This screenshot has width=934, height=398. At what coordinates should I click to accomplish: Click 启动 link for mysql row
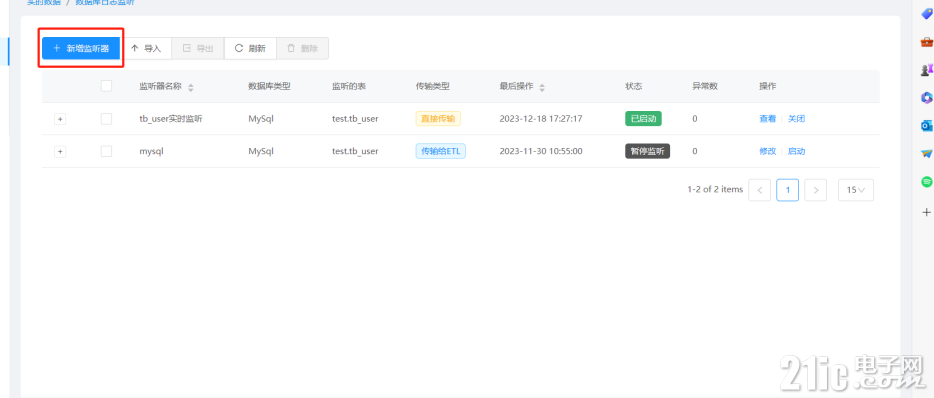796,151
